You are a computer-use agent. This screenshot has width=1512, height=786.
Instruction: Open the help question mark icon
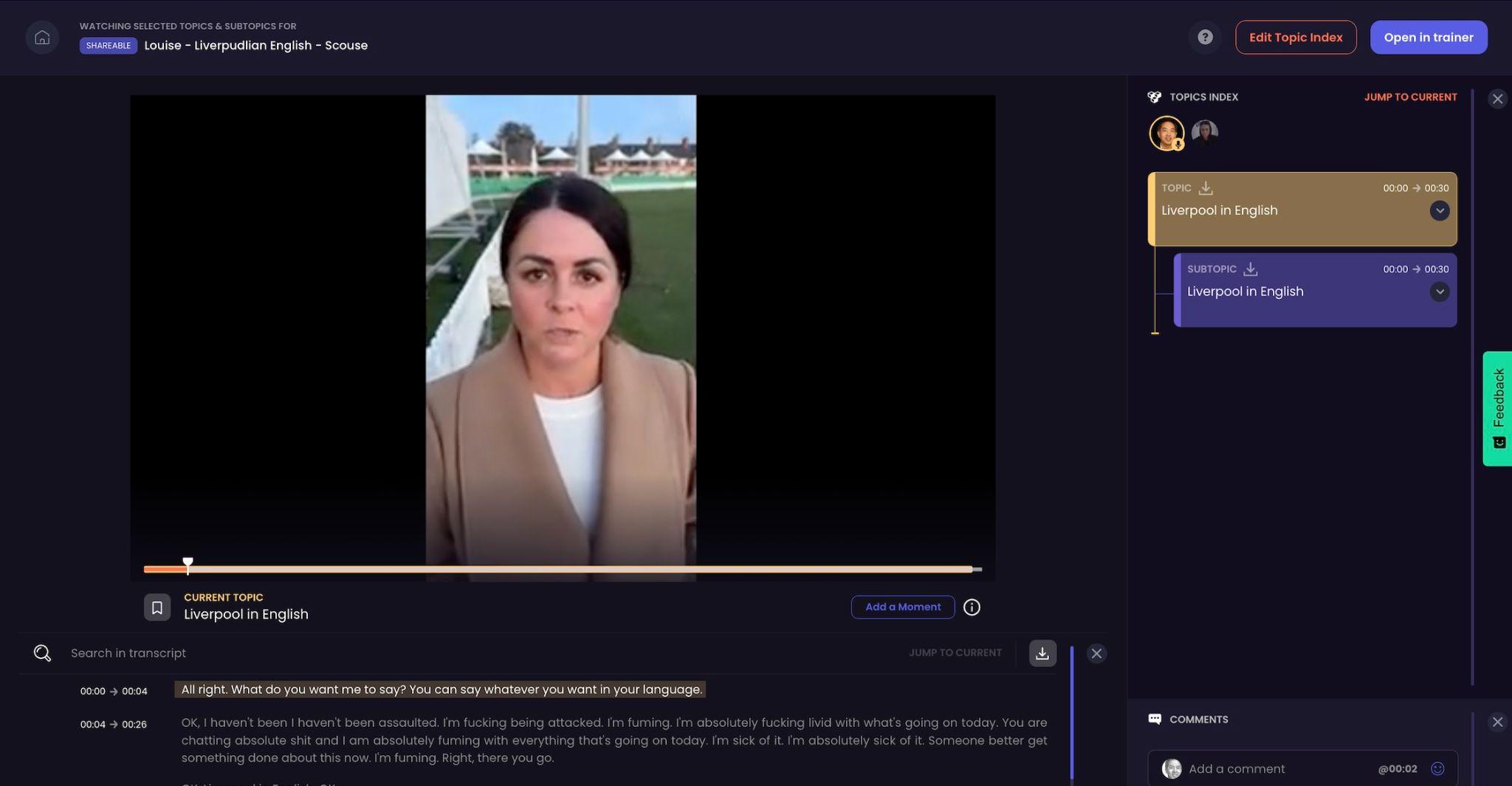pyautogui.click(x=1205, y=37)
